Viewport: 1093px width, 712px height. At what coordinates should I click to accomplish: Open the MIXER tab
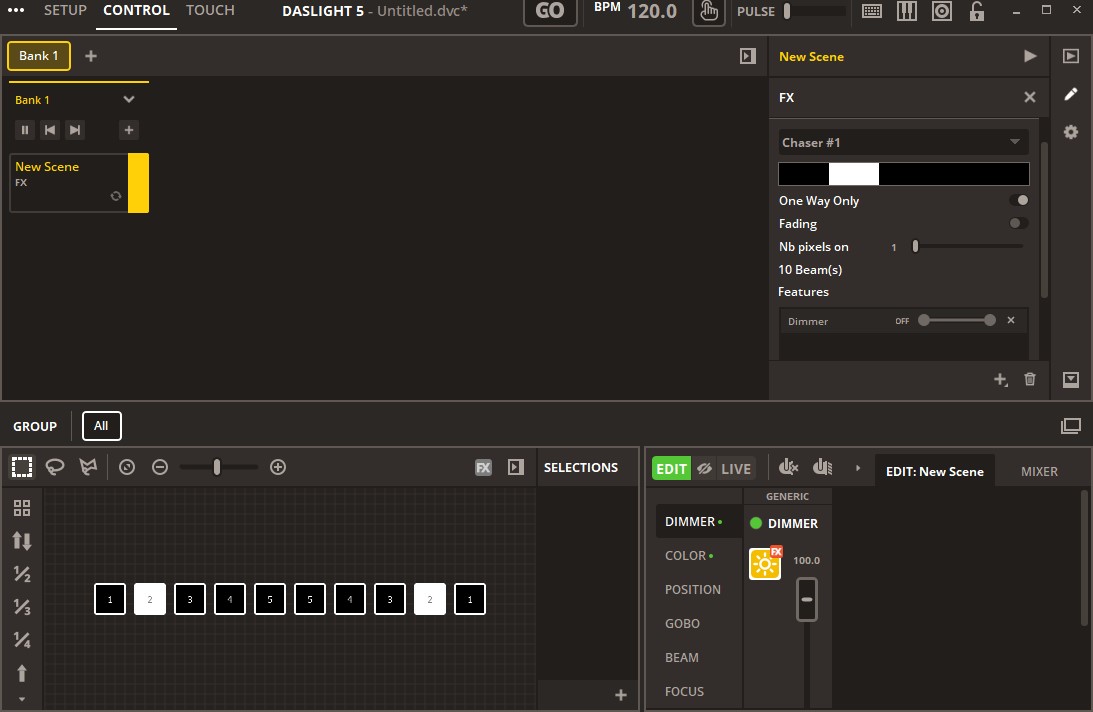coord(1039,471)
